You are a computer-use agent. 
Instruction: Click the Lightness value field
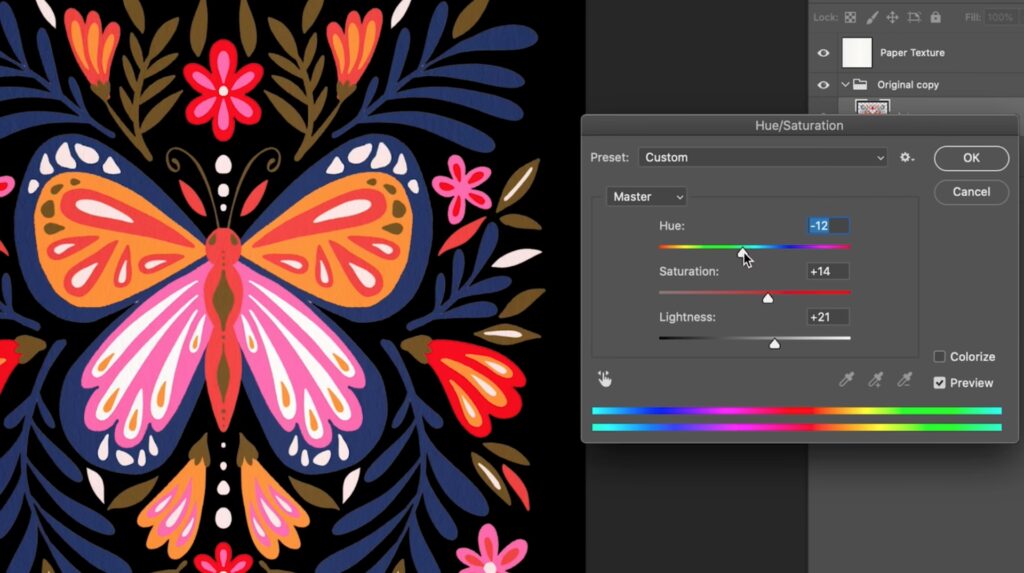click(828, 317)
